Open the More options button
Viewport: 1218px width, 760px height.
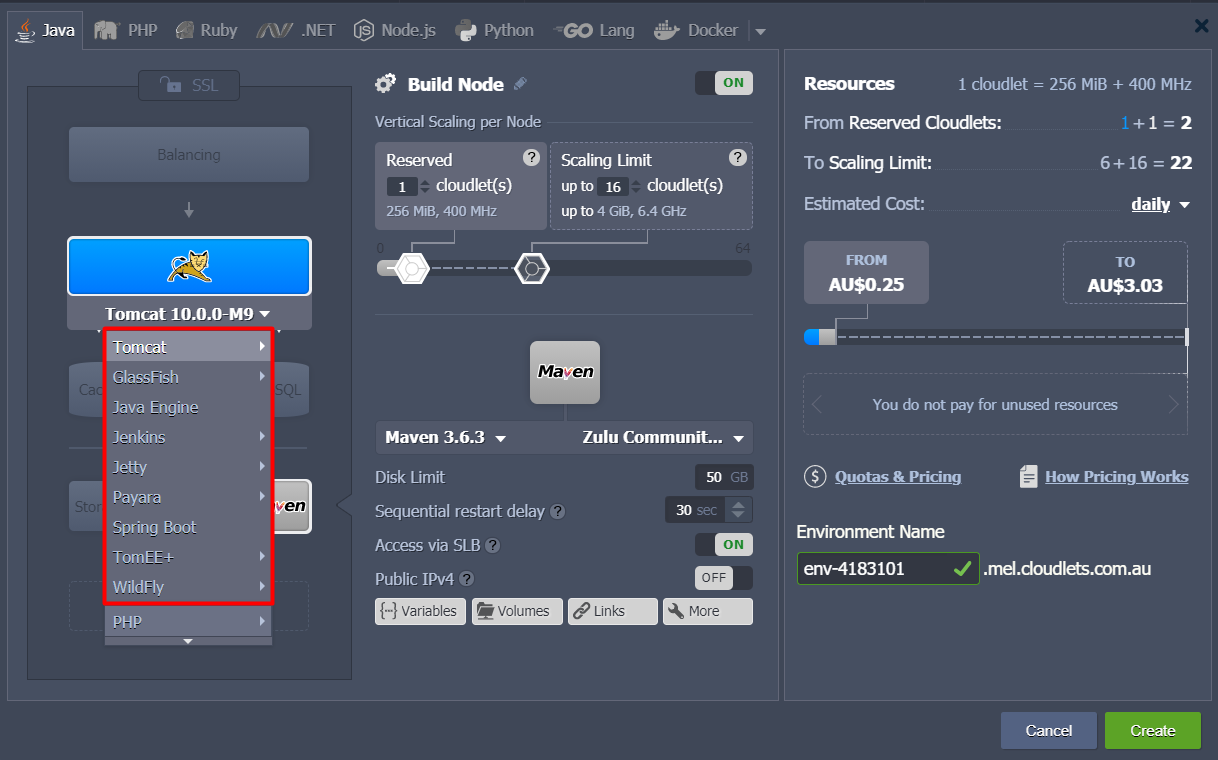coord(707,611)
